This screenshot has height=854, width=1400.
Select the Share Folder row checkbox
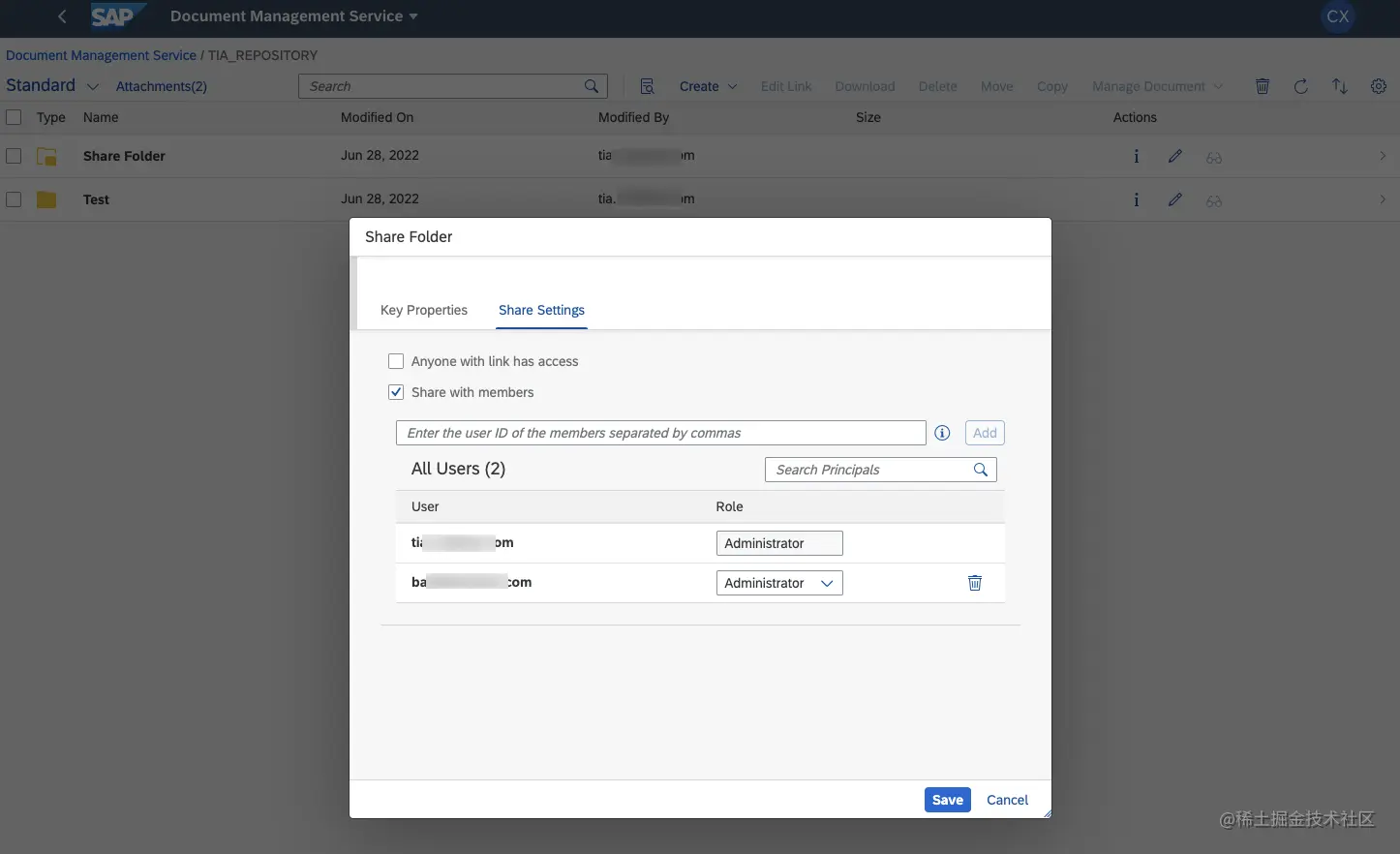point(14,155)
